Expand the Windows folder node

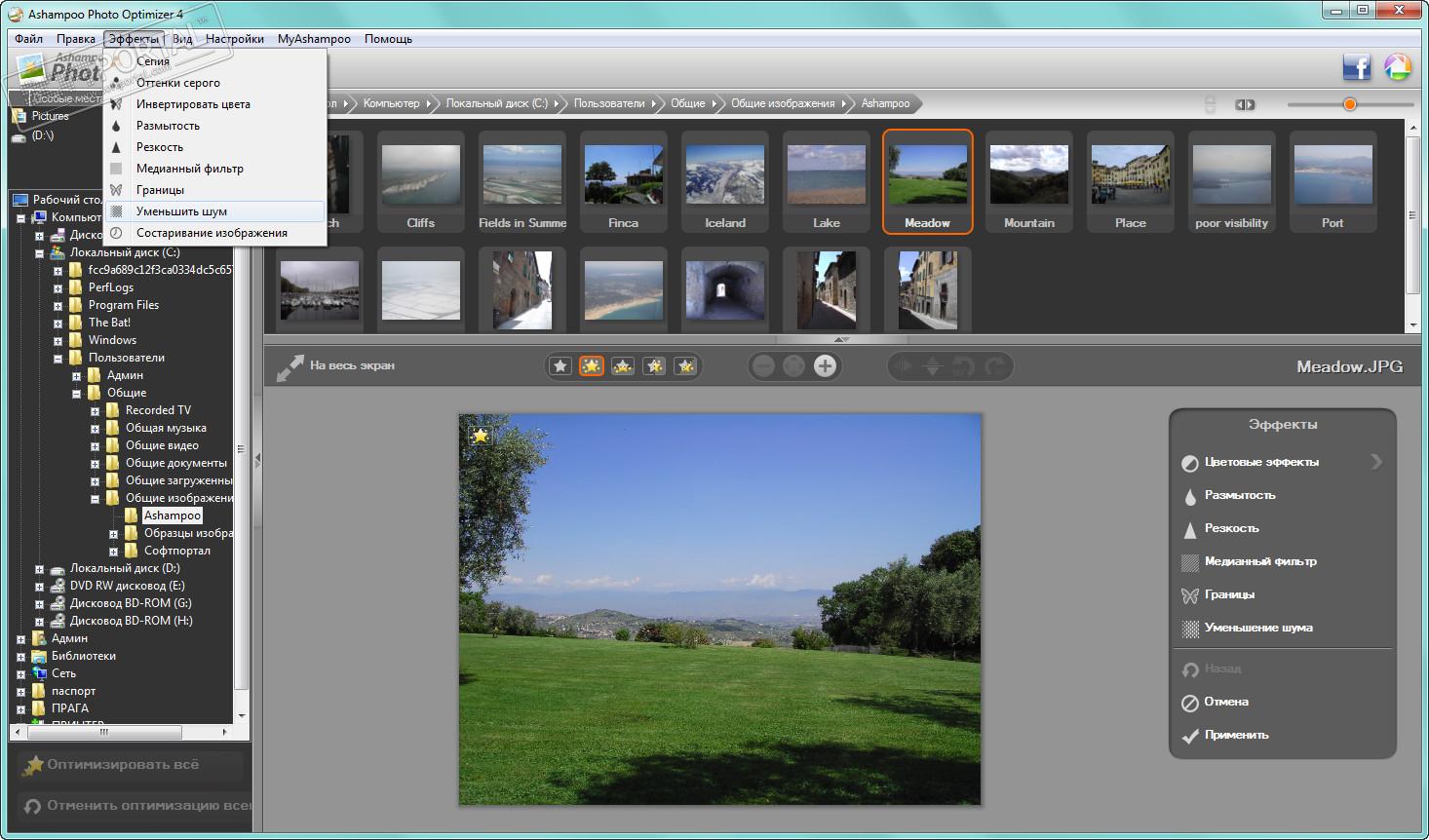[x=58, y=341]
